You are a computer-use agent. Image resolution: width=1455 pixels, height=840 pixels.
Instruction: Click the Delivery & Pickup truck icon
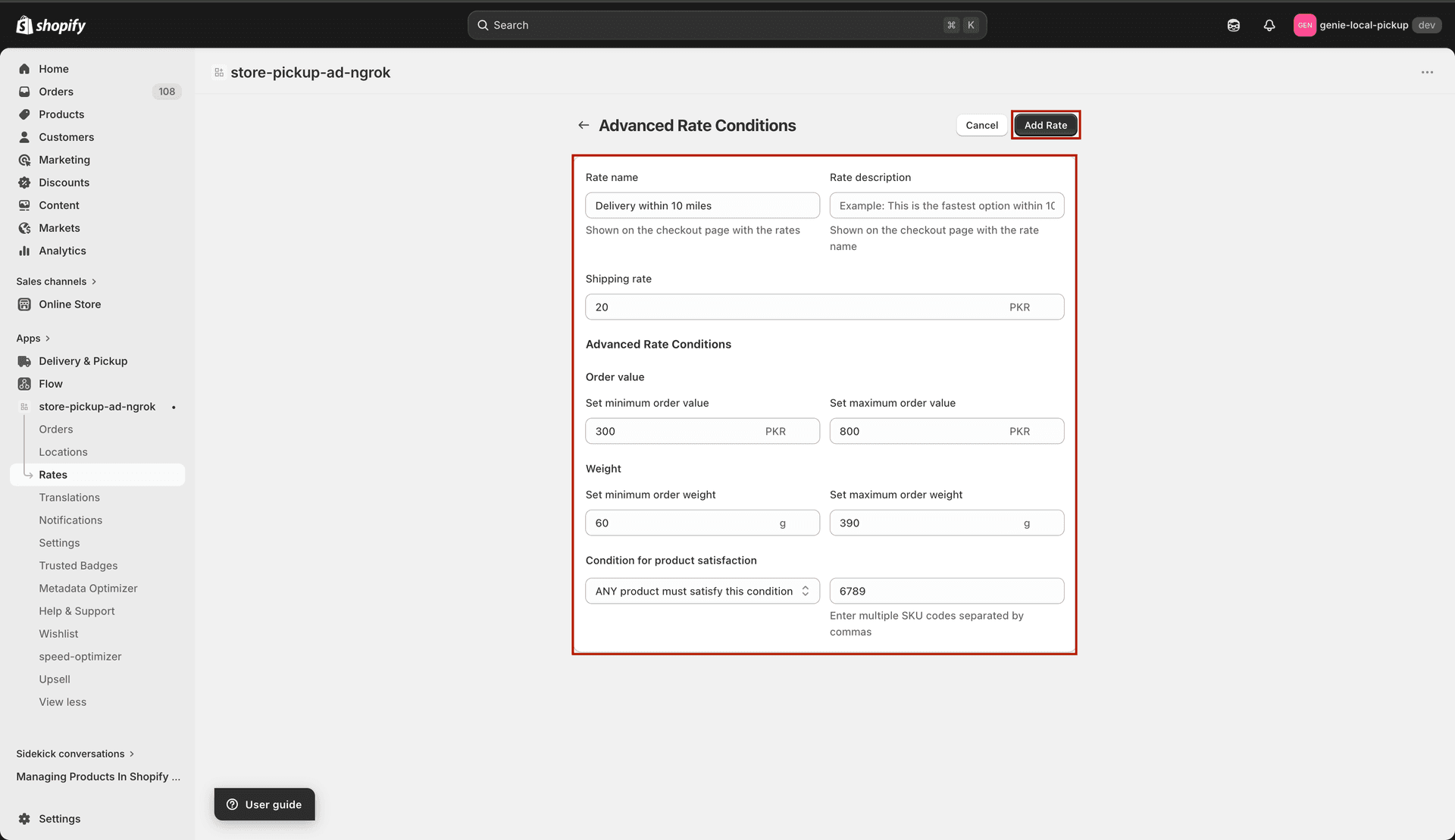point(24,361)
